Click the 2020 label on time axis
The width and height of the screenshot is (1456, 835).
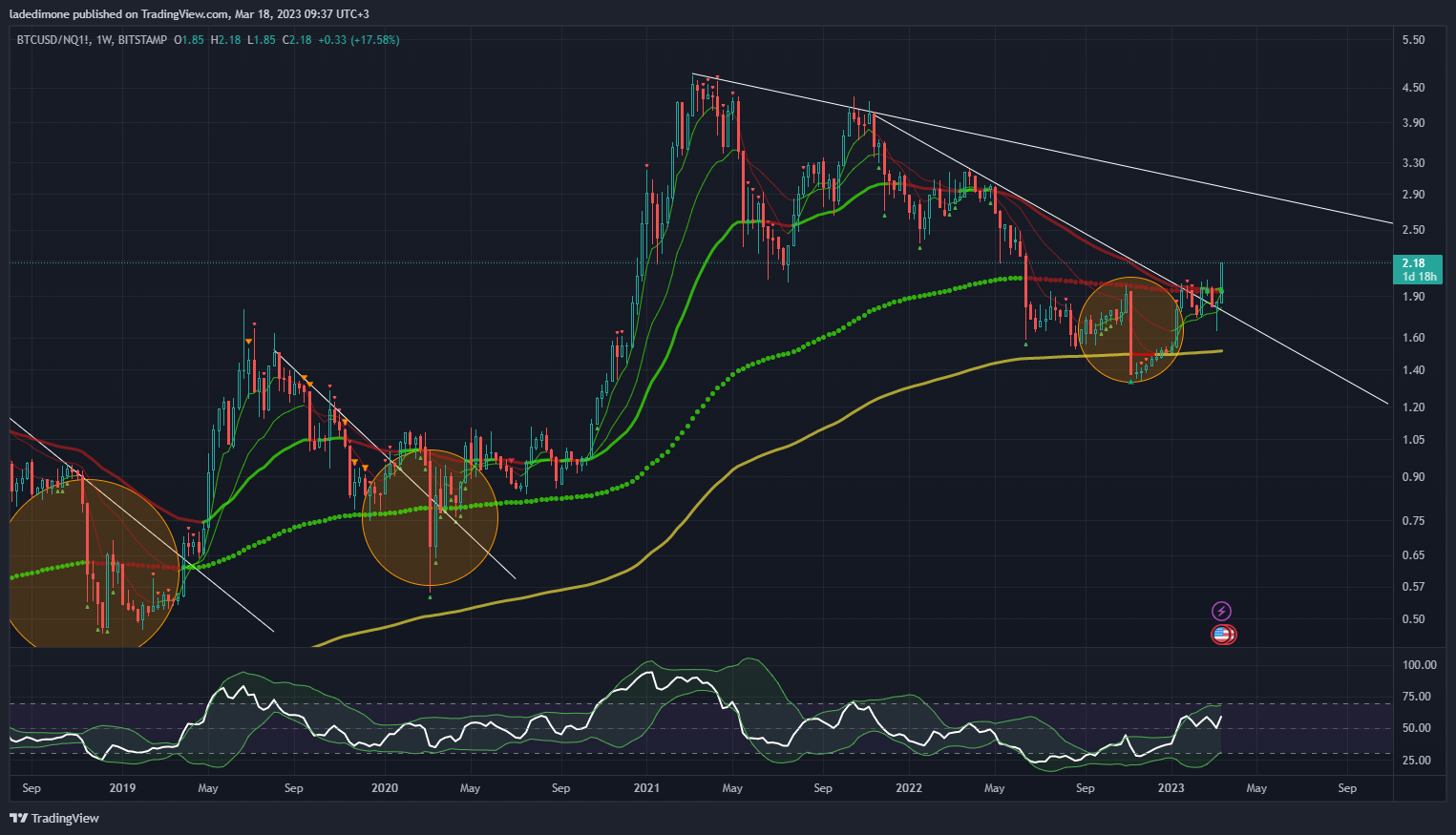[384, 788]
